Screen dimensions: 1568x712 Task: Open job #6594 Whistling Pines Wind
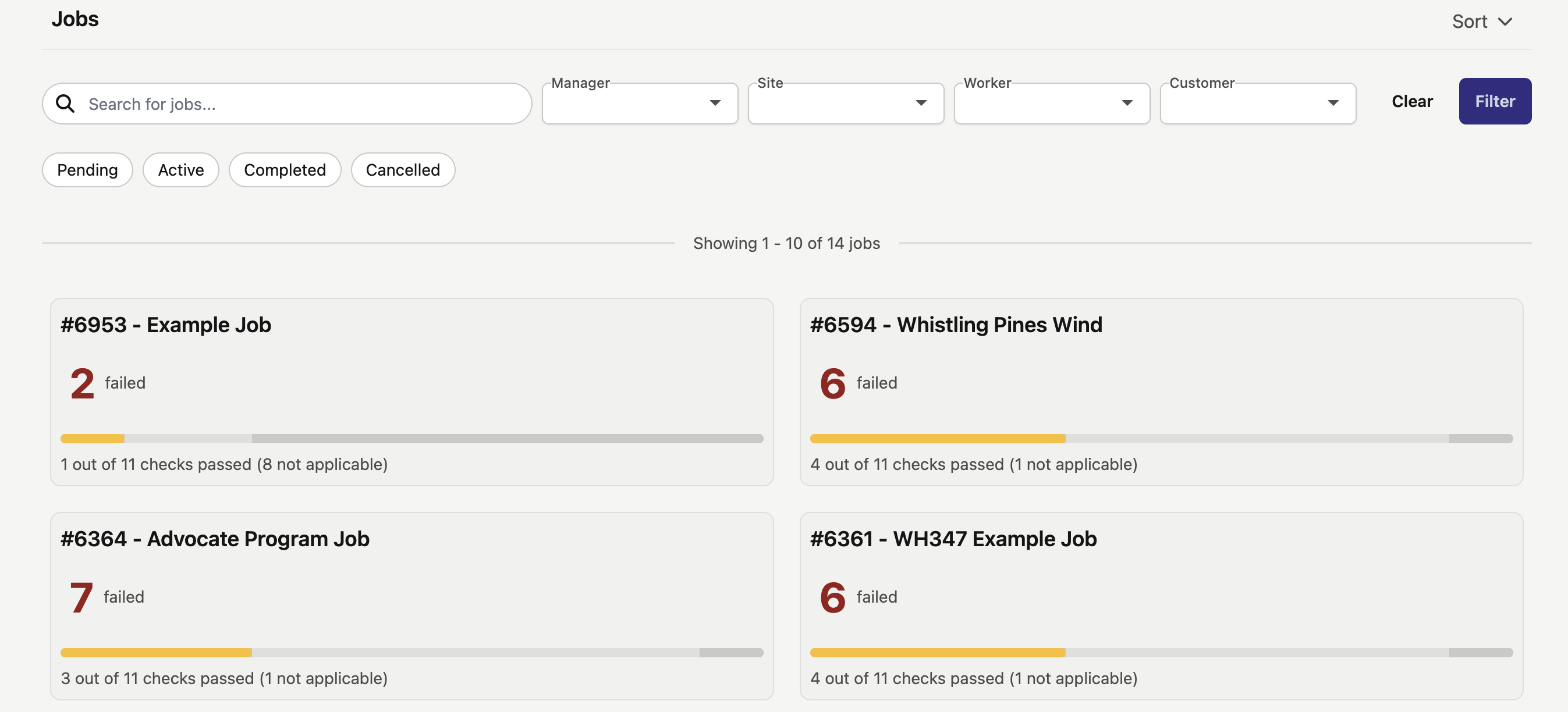pos(956,325)
